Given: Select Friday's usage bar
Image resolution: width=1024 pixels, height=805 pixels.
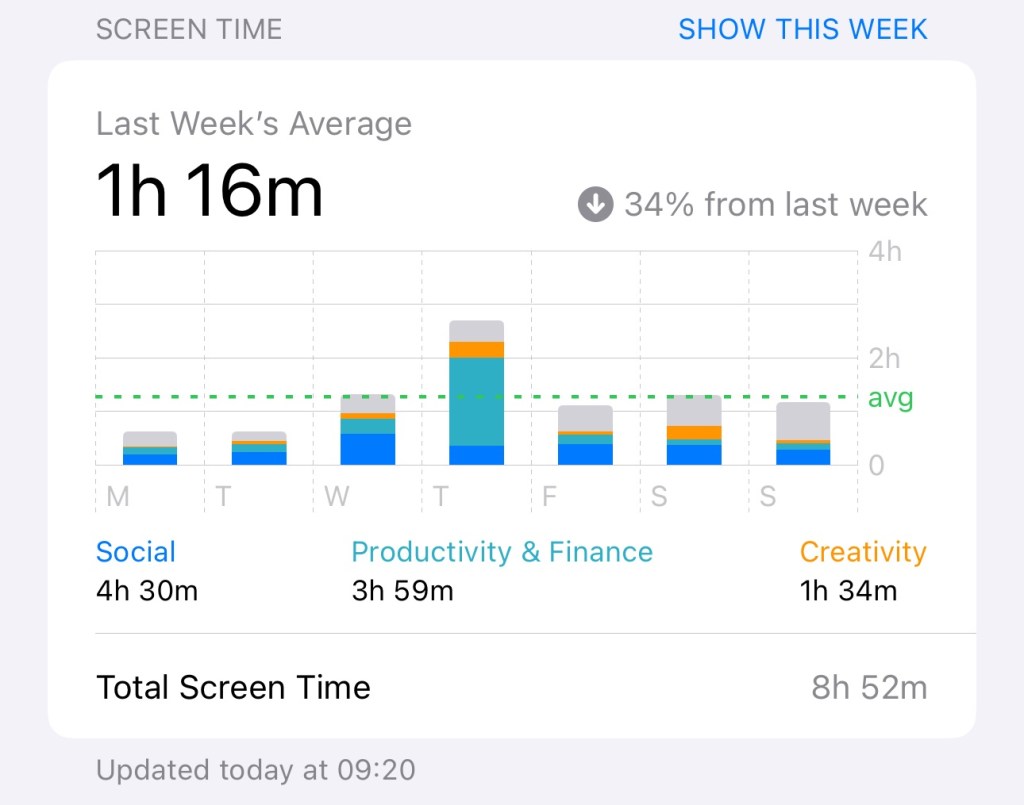Looking at the screenshot, I should click(x=585, y=436).
